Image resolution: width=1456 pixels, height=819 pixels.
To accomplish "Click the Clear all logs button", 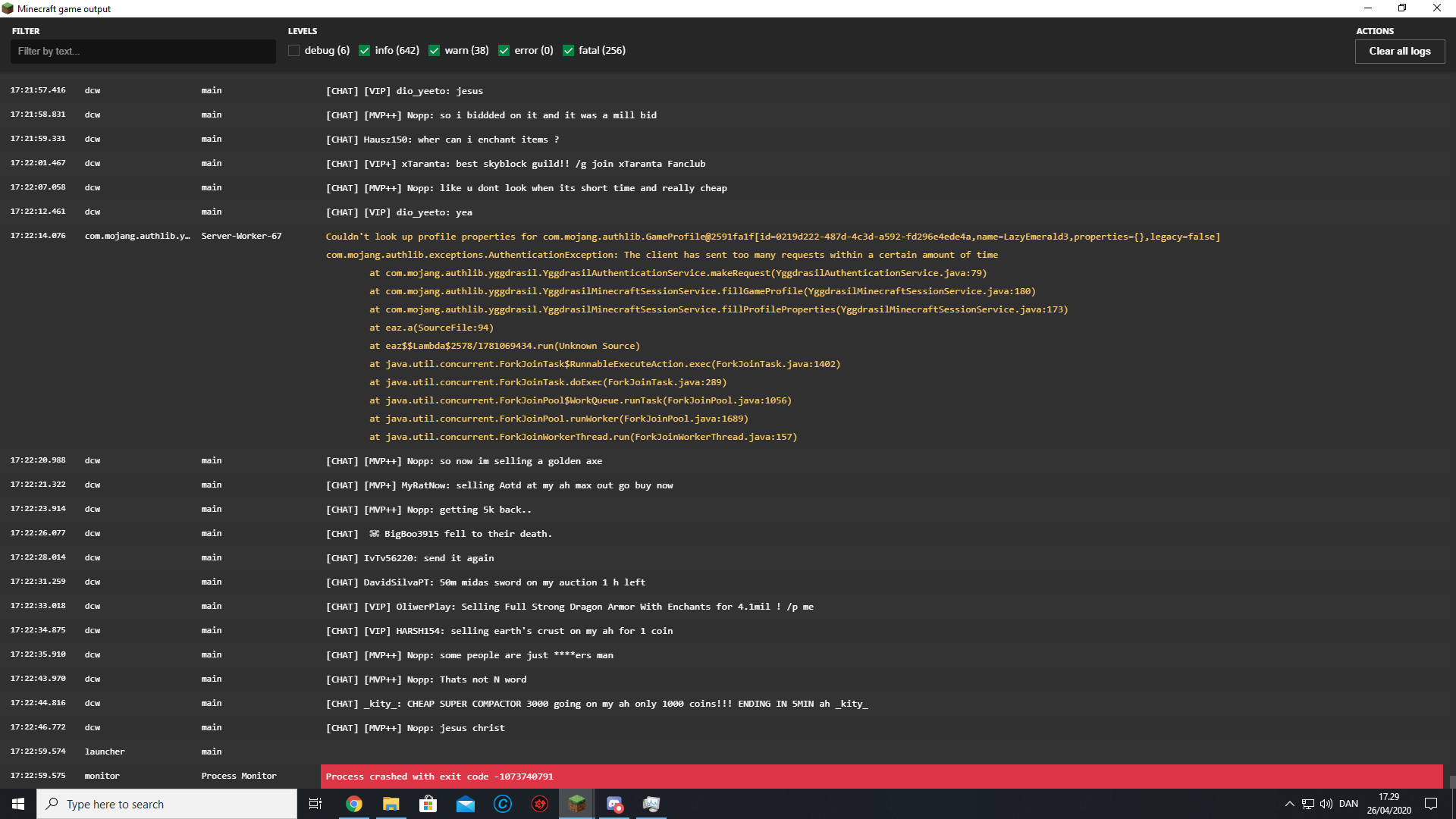I will [x=1399, y=51].
